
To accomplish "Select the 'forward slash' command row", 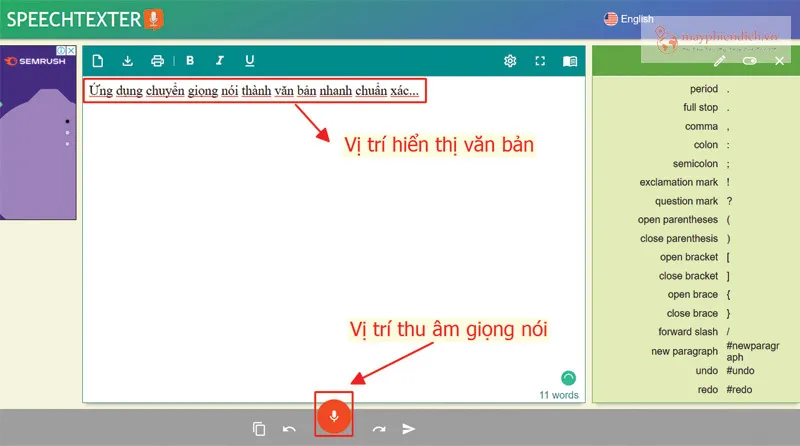I will click(x=696, y=332).
